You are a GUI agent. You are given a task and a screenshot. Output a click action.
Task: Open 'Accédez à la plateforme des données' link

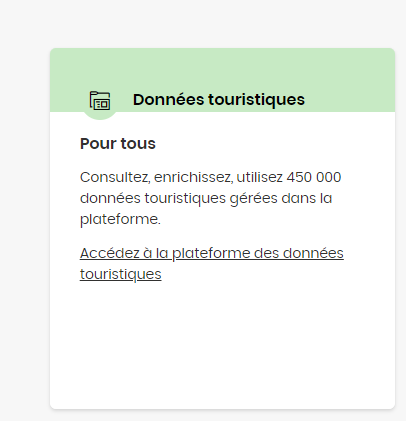coord(212,263)
